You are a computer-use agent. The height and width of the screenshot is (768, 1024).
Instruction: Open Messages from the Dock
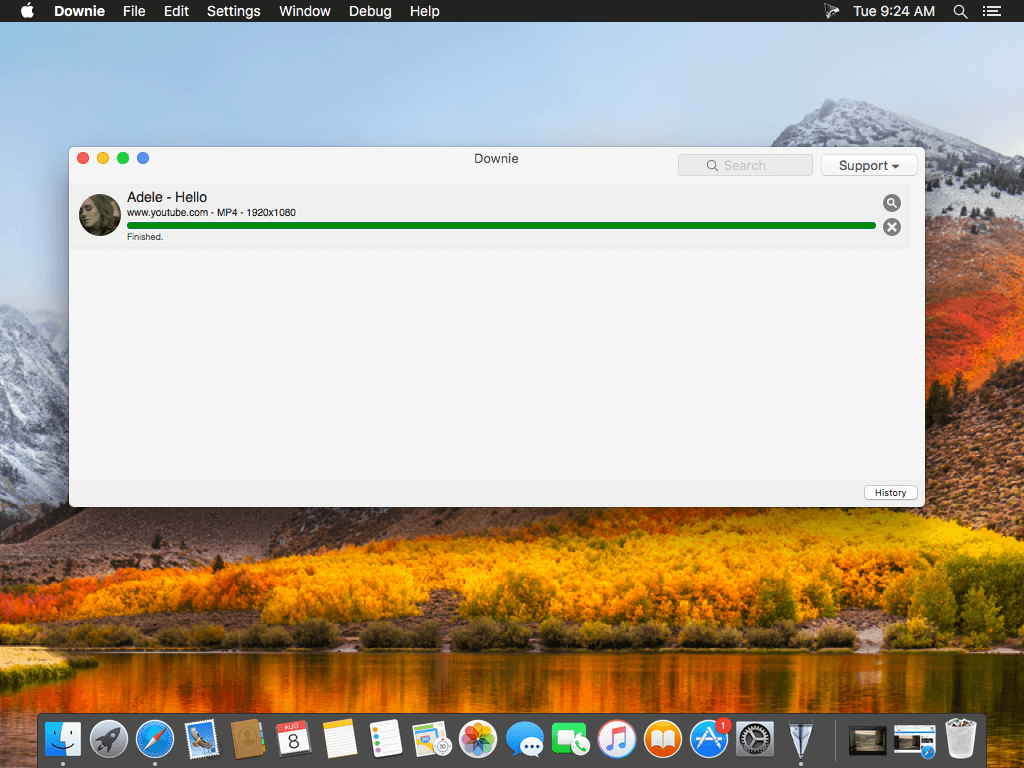click(x=524, y=739)
